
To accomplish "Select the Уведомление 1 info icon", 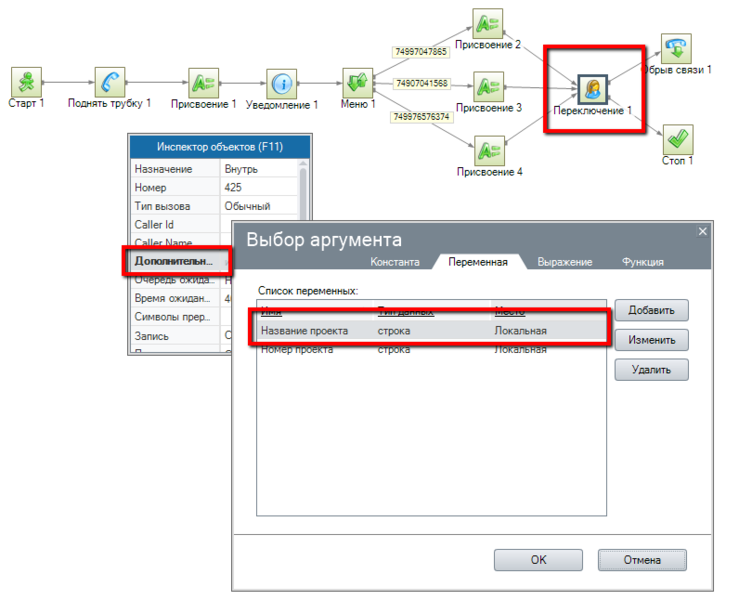I will click(282, 84).
